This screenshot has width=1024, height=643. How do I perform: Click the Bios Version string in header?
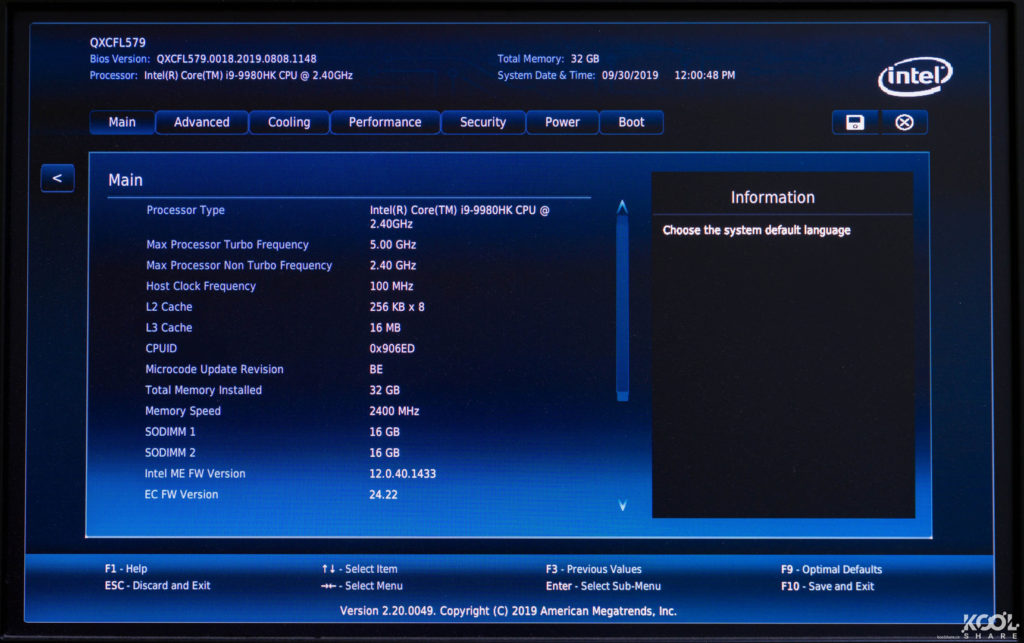(236, 59)
